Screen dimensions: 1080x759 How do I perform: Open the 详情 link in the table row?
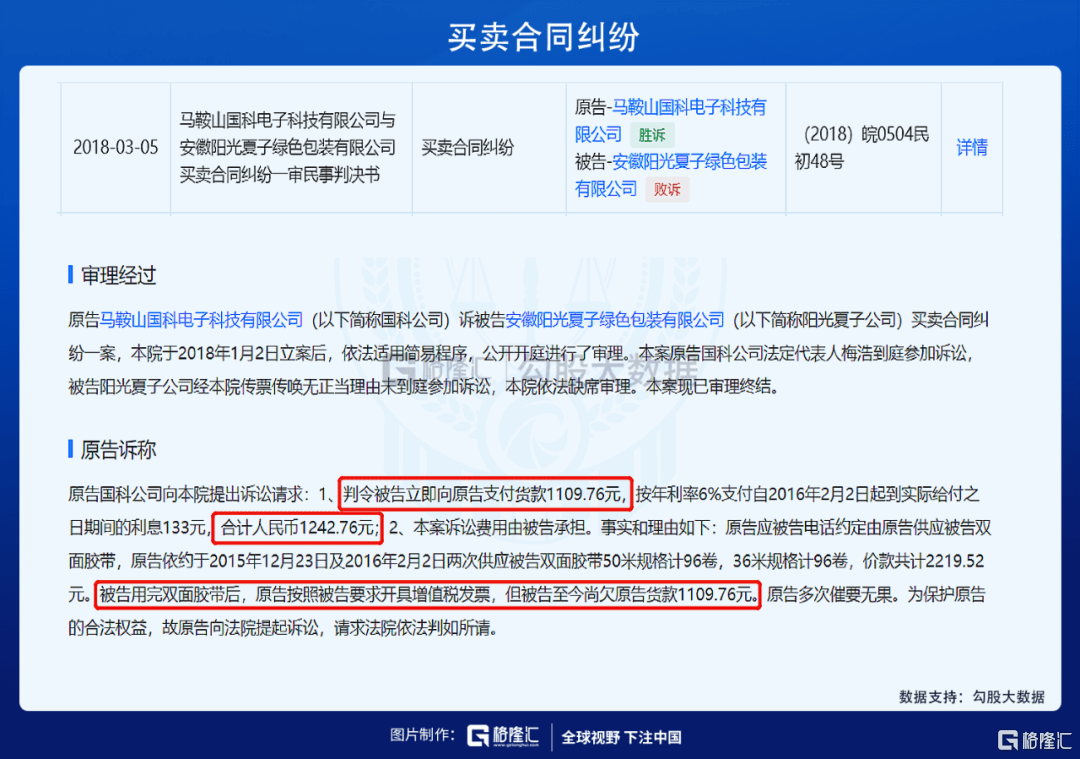coord(971,147)
